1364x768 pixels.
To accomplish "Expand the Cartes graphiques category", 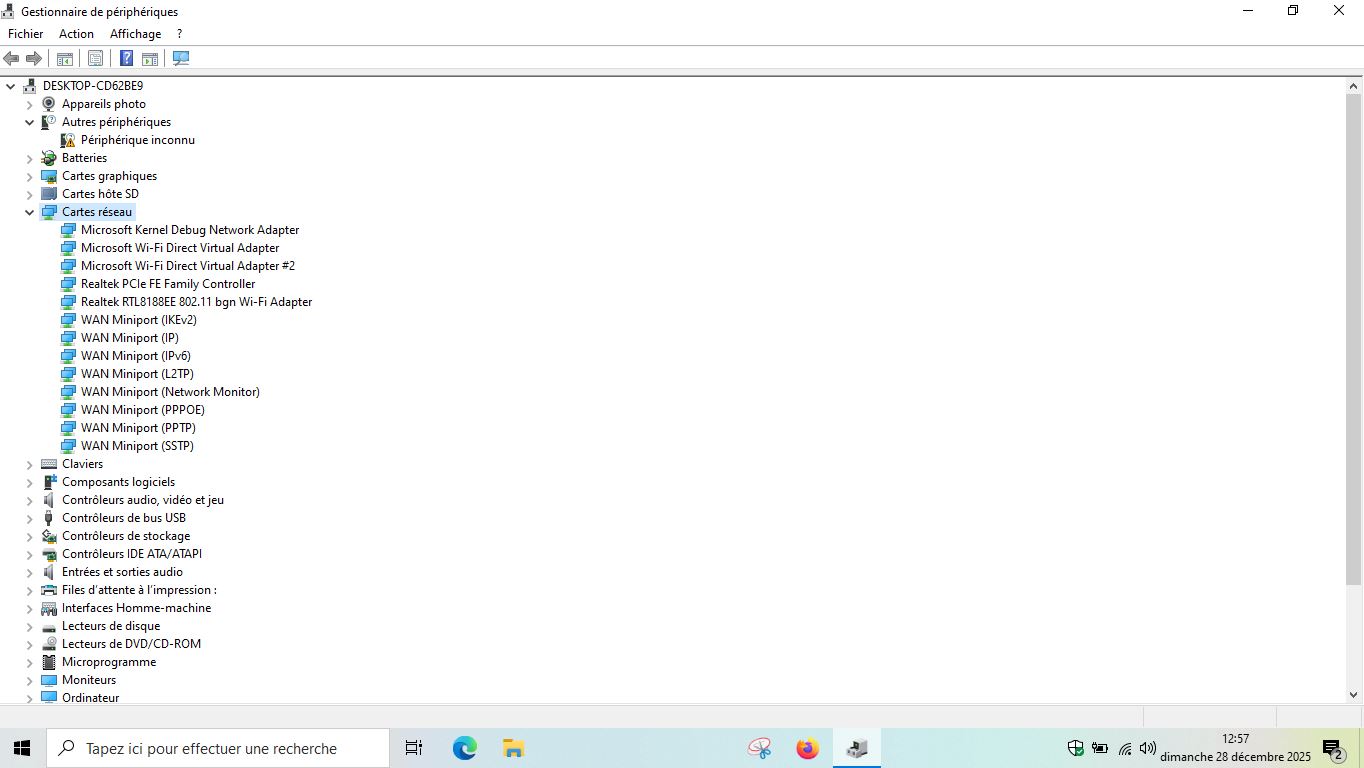I will (x=30, y=176).
